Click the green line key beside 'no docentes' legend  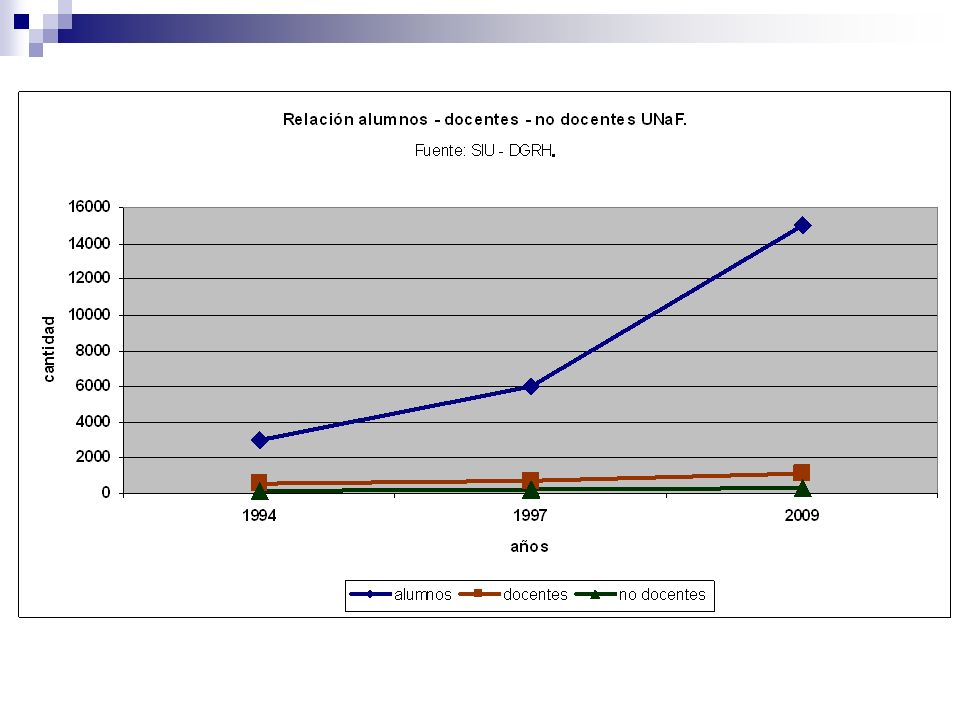(x=595, y=594)
